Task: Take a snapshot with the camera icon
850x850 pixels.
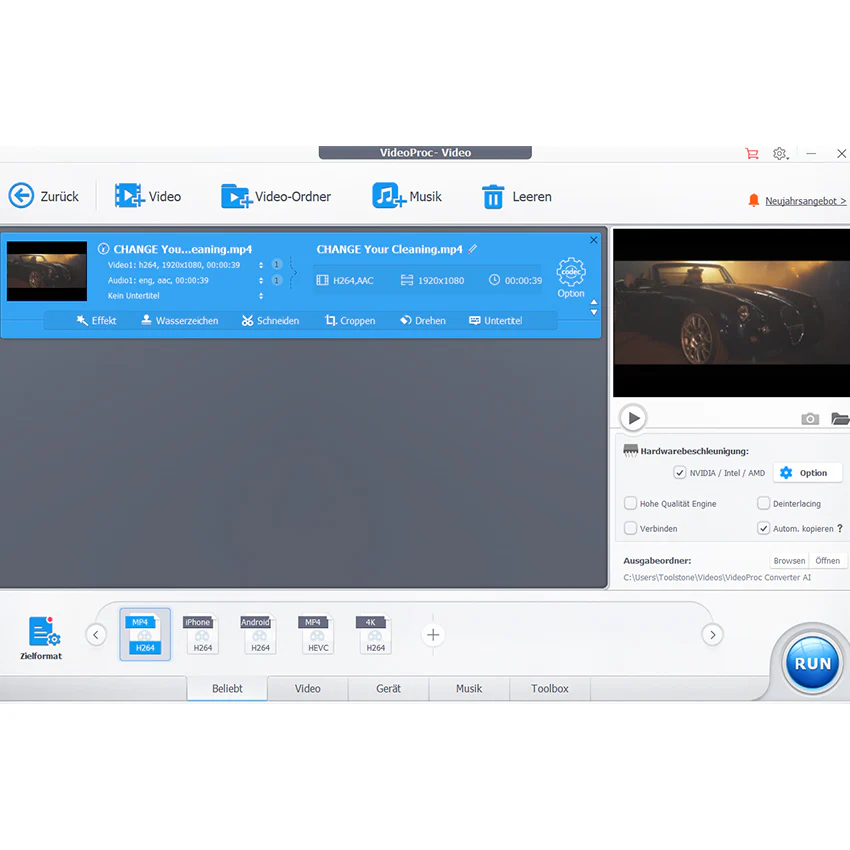Action: click(x=810, y=418)
